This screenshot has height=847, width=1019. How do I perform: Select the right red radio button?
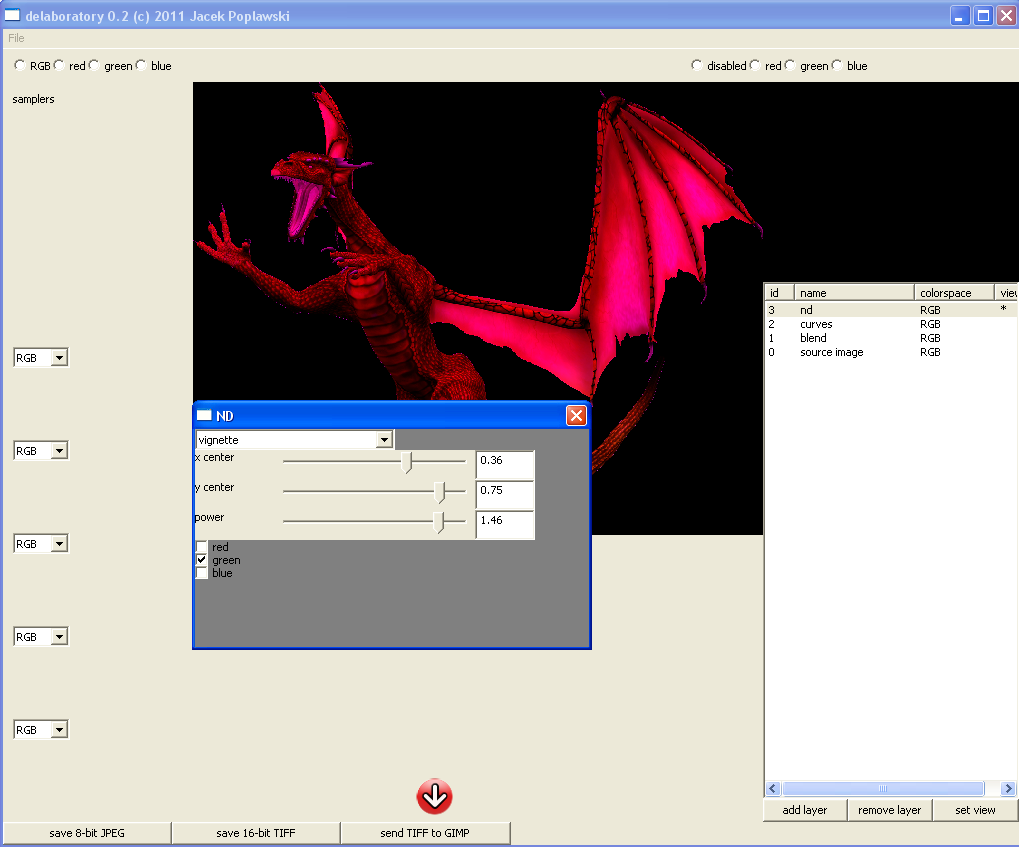pyautogui.click(x=755, y=65)
